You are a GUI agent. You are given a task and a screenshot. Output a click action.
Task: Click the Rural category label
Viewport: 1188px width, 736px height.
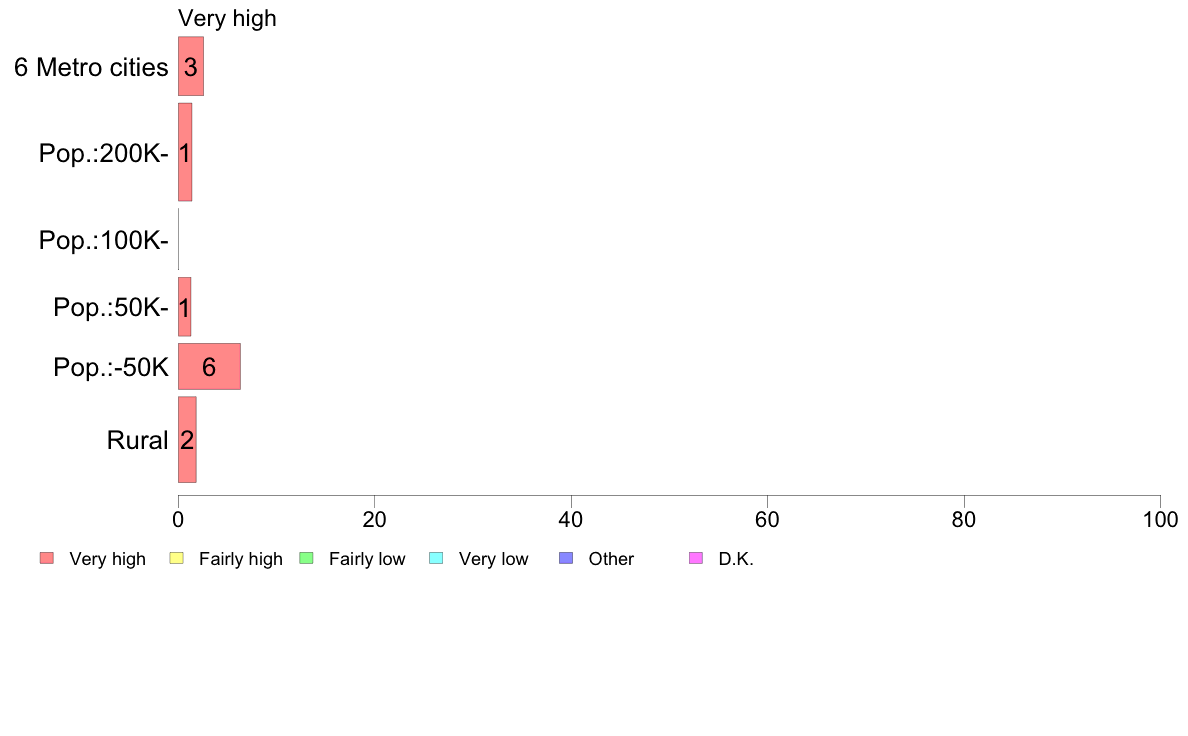pos(137,440)
